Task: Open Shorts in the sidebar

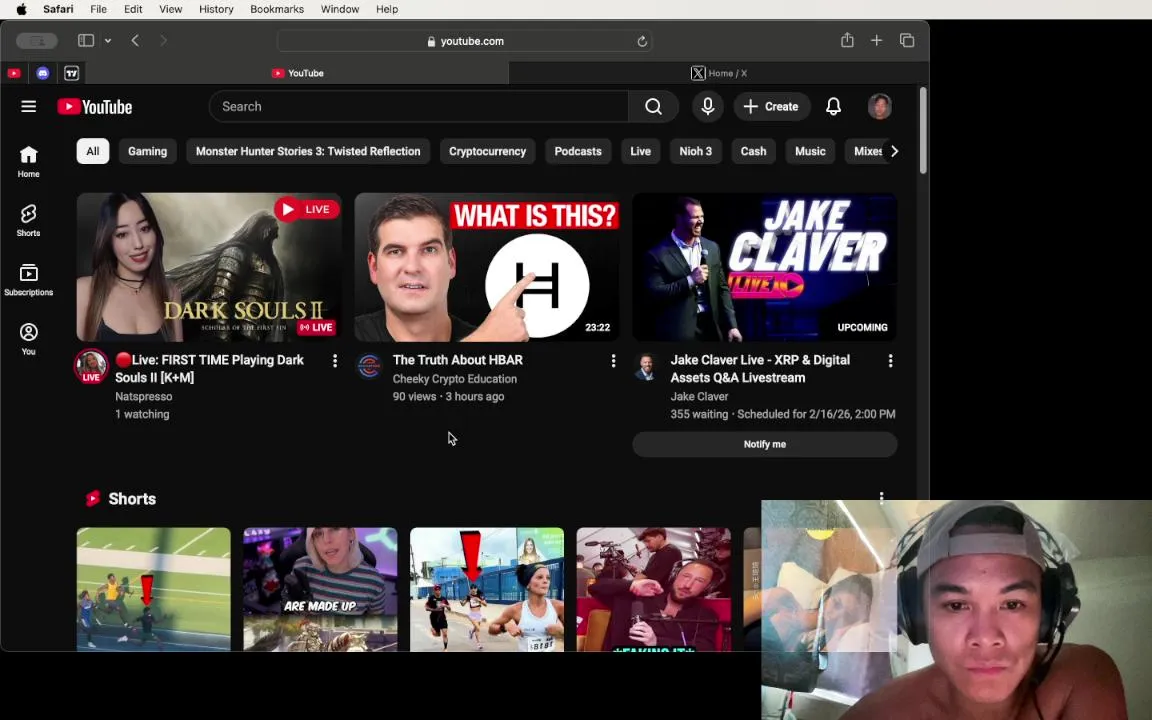Action: click(x=29, y=220)
